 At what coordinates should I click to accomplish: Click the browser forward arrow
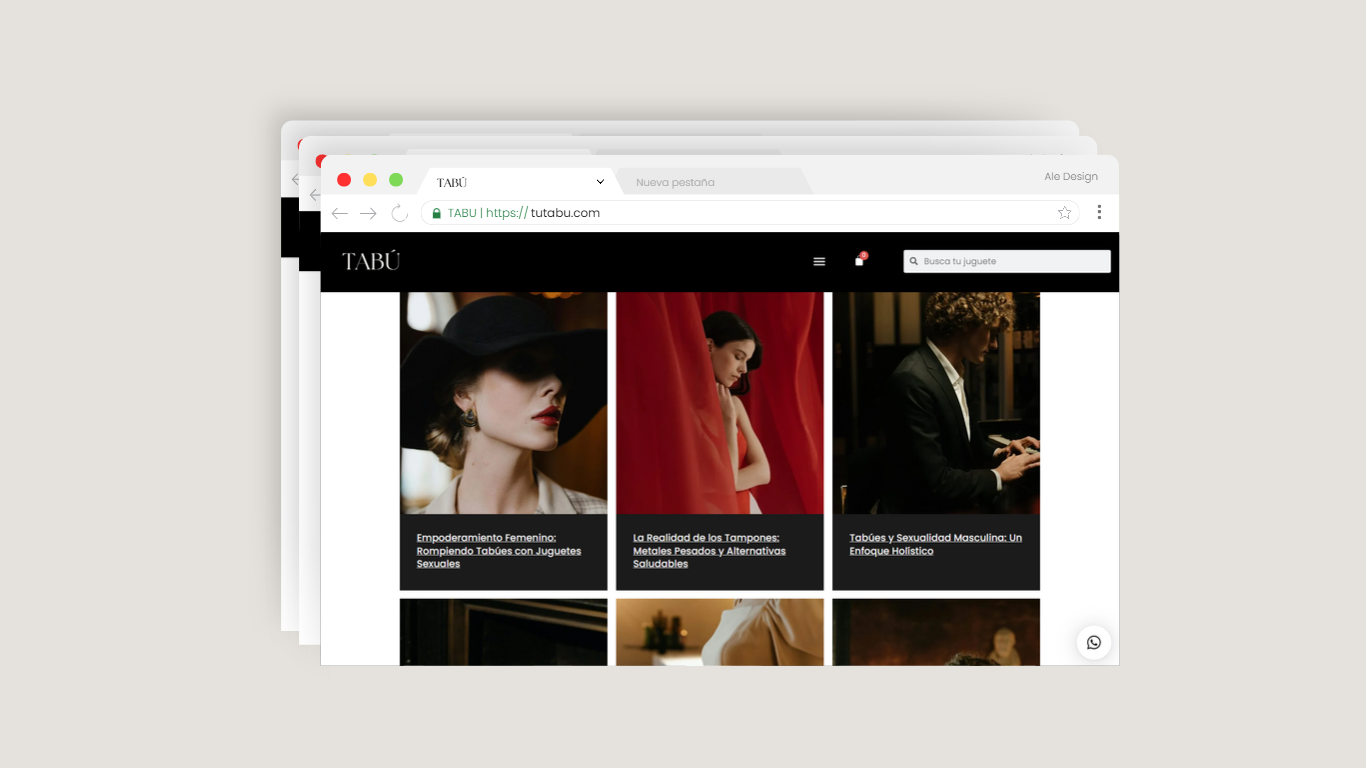point(368,213)
